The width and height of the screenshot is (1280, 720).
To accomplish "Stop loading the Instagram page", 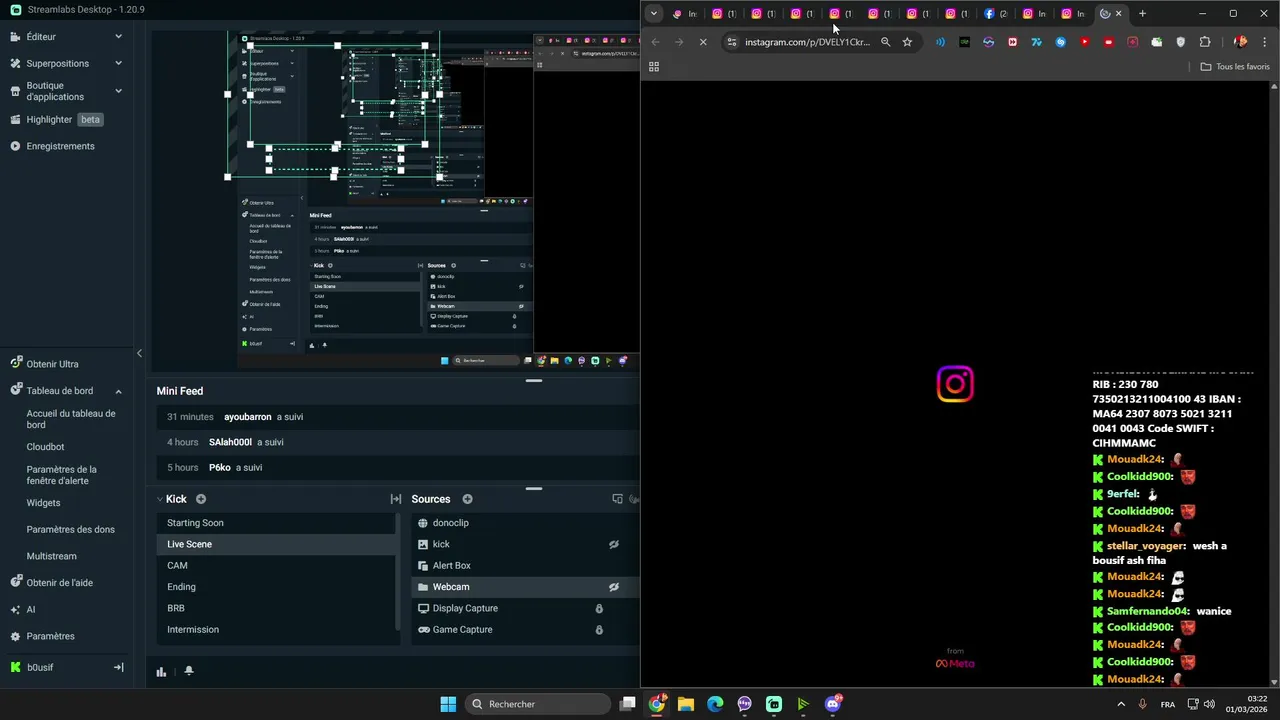I will 703,42.
